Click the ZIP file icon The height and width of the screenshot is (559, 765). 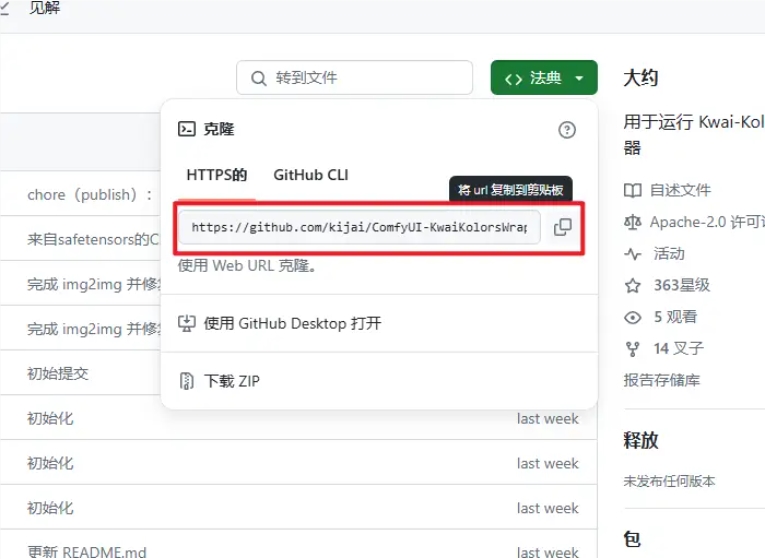point(186,380)
